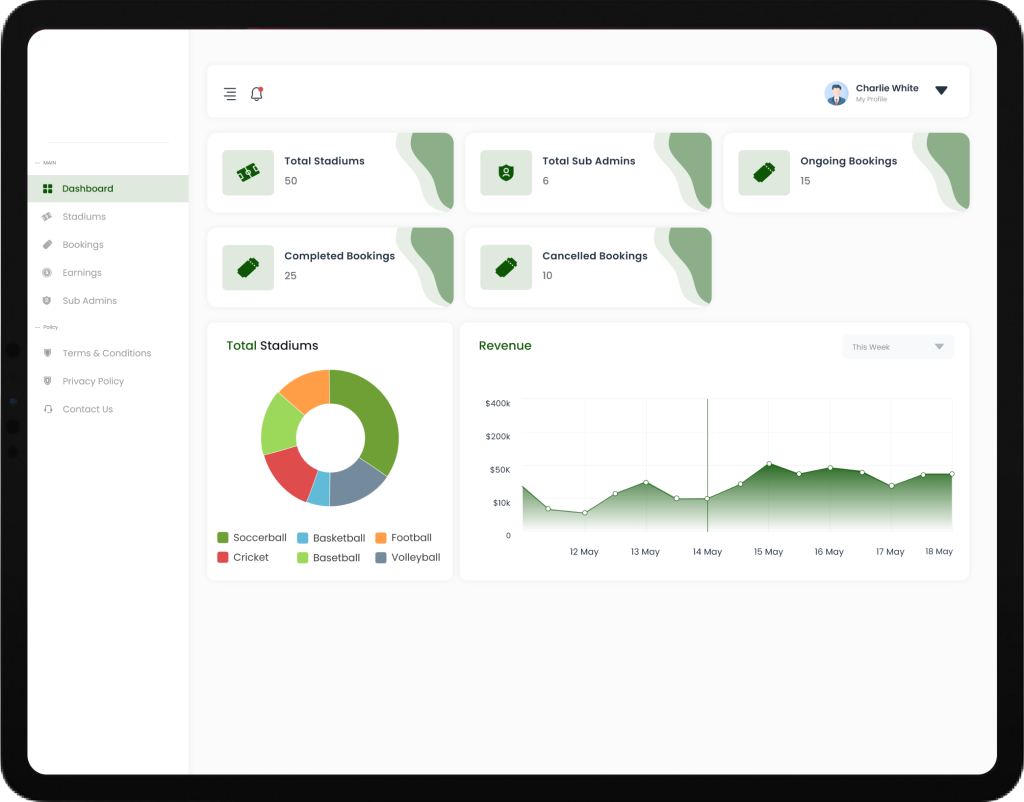Click the Contact Us link
The image size is (1024, 802).
(87, 409)
